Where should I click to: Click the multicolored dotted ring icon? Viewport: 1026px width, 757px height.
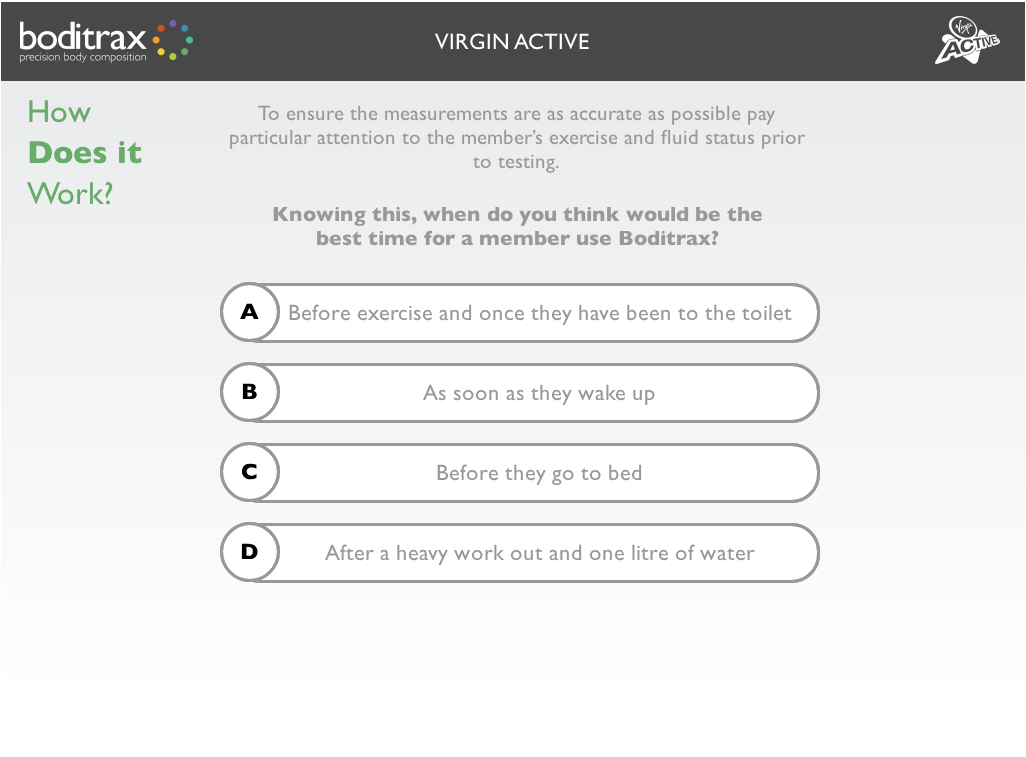(173, 40)
